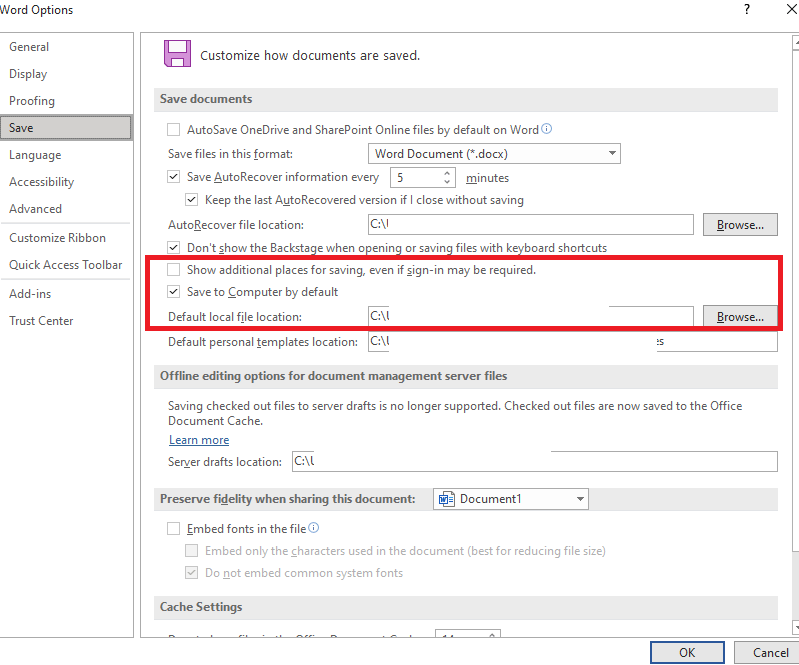Open Save files in this format dropdown
This screenshot has height=665, width=799.
tap(494, 153)
